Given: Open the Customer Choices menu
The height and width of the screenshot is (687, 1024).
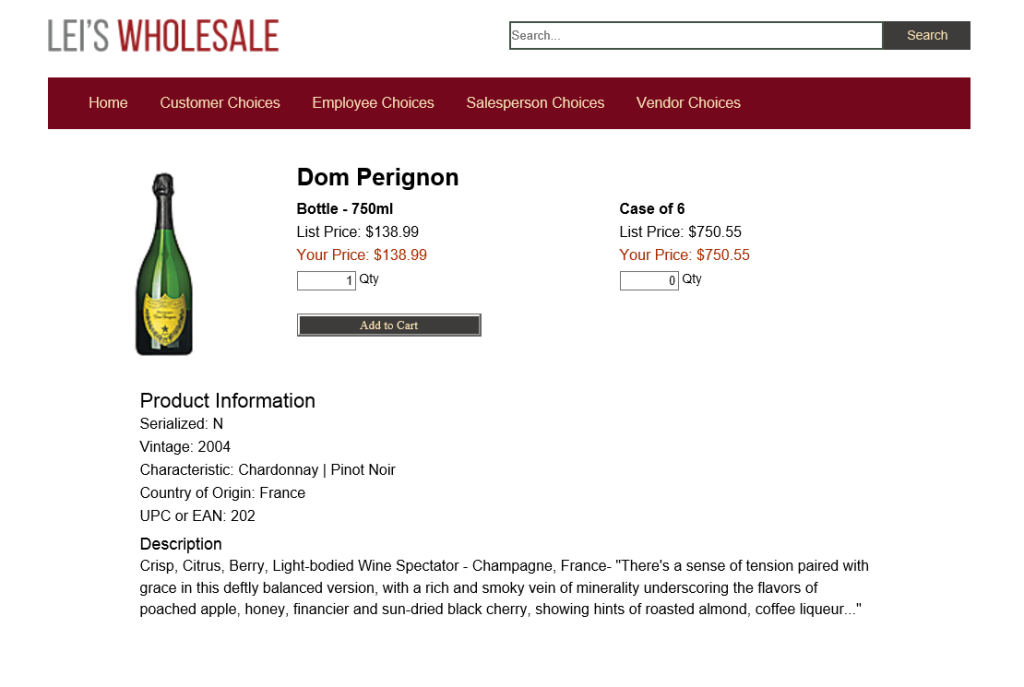Looking at the screenshot, I should coord(220,103).
